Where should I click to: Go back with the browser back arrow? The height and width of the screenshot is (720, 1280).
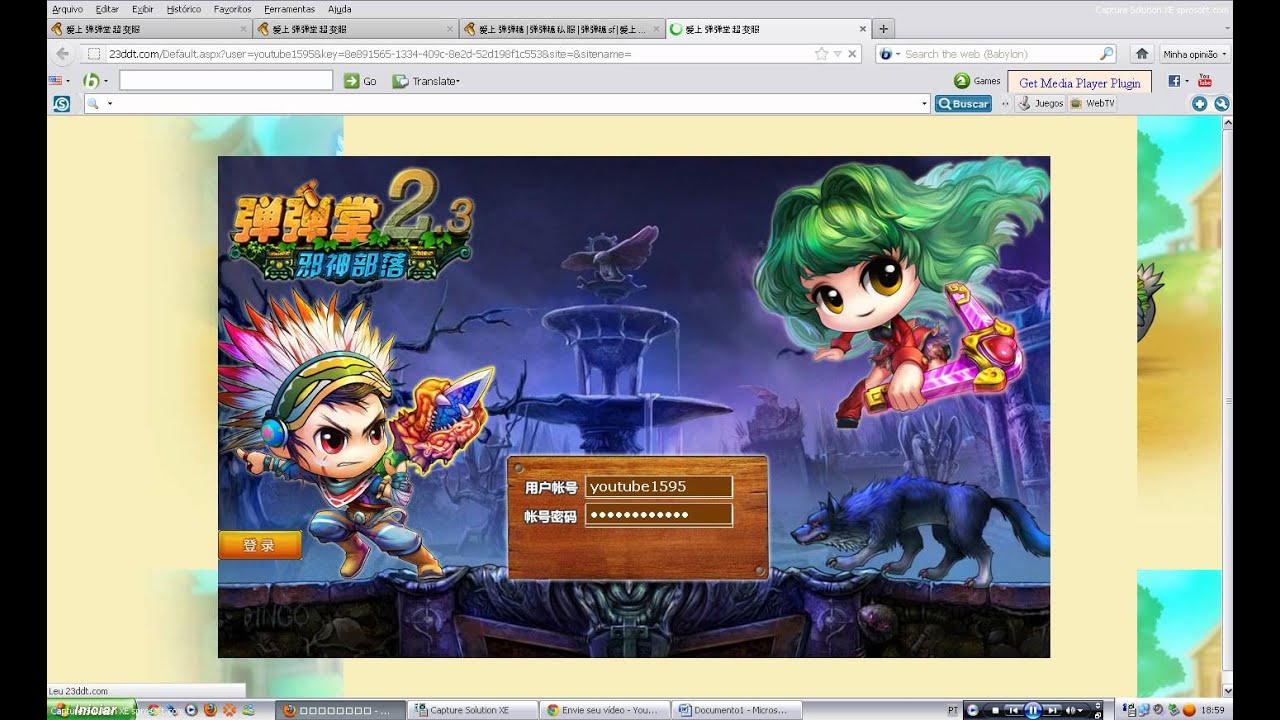tap(62, 54)
